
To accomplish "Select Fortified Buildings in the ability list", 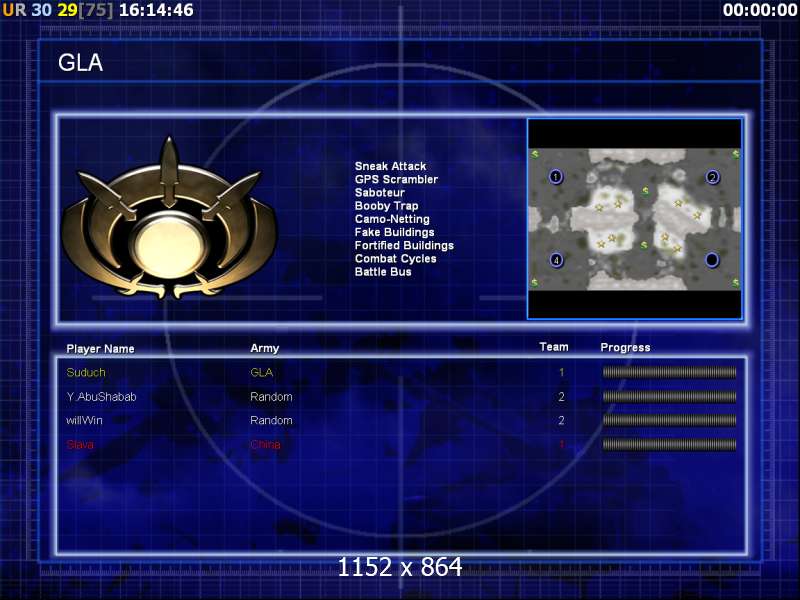I will [404, 245].
